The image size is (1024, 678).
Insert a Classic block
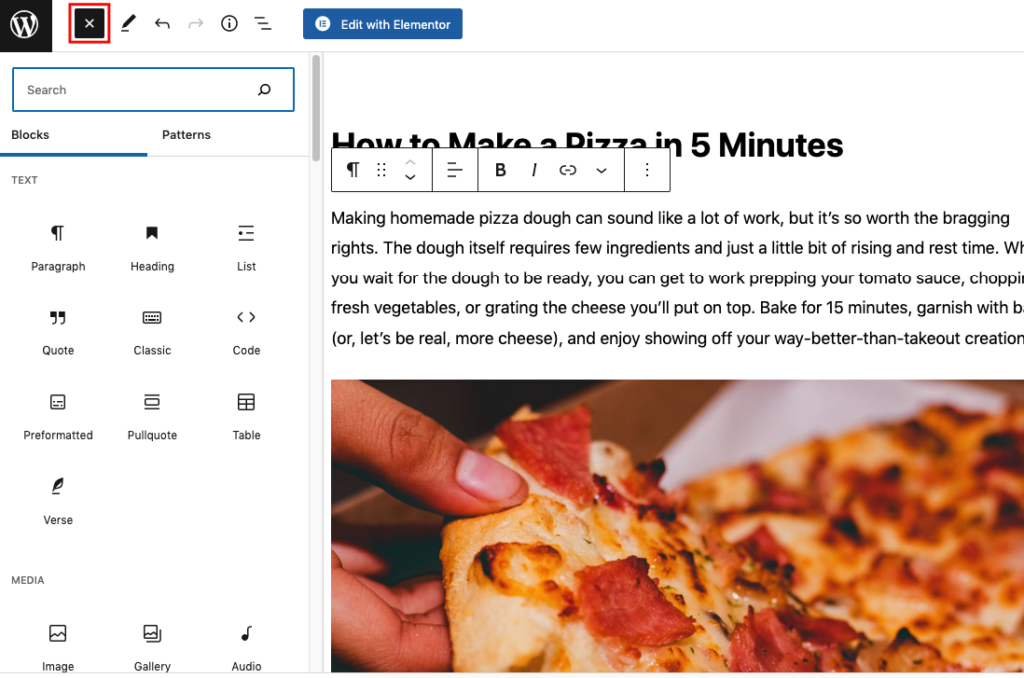(152, 332)
